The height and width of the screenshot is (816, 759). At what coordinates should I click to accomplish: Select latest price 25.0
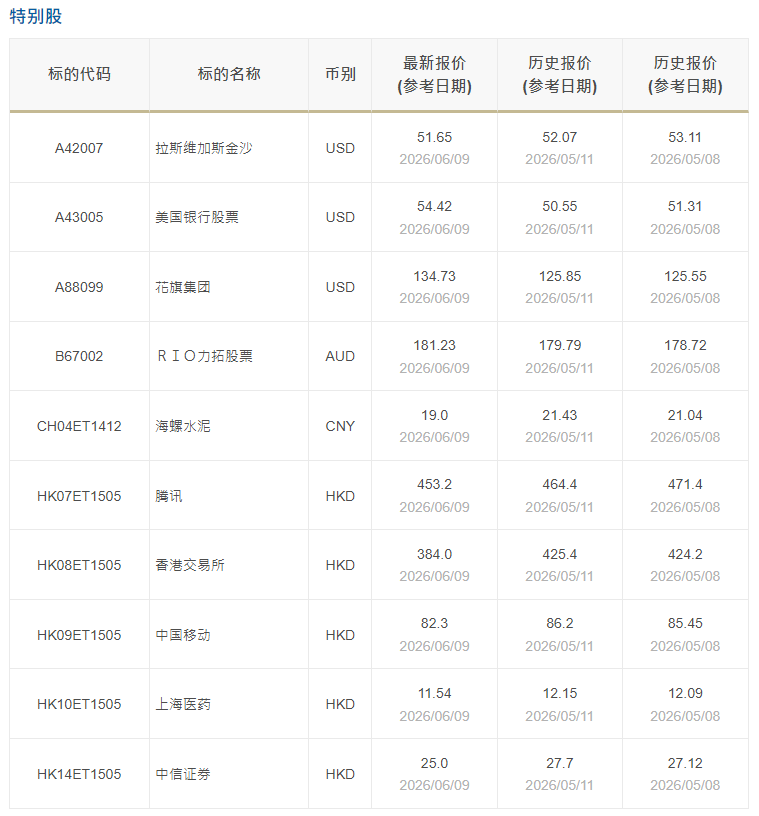coord(434,763)
